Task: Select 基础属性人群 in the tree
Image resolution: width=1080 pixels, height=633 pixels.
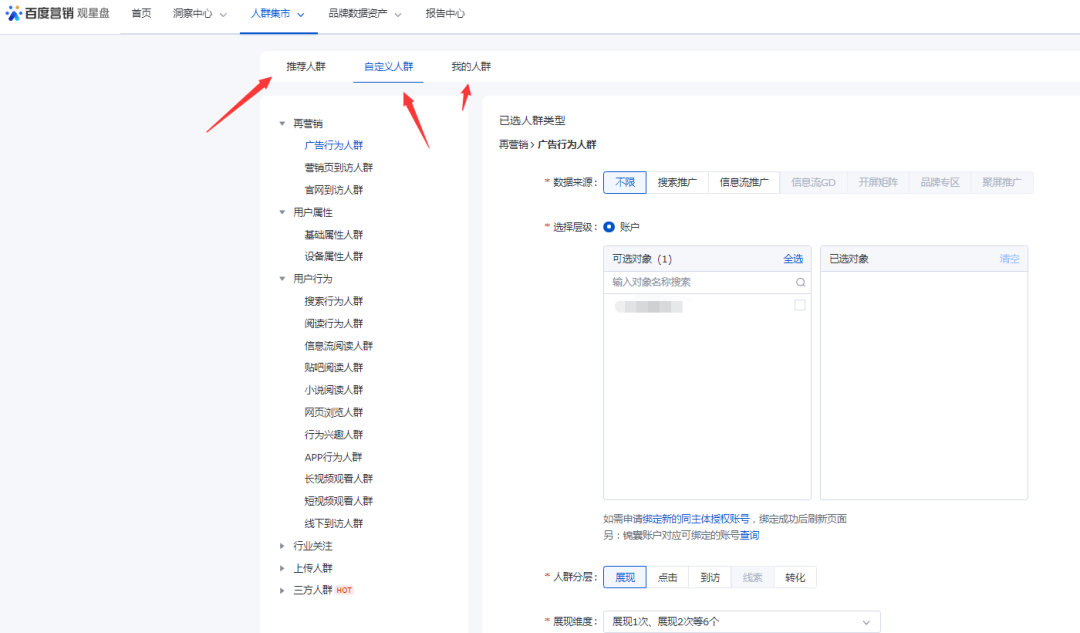Action: [333, 235]
